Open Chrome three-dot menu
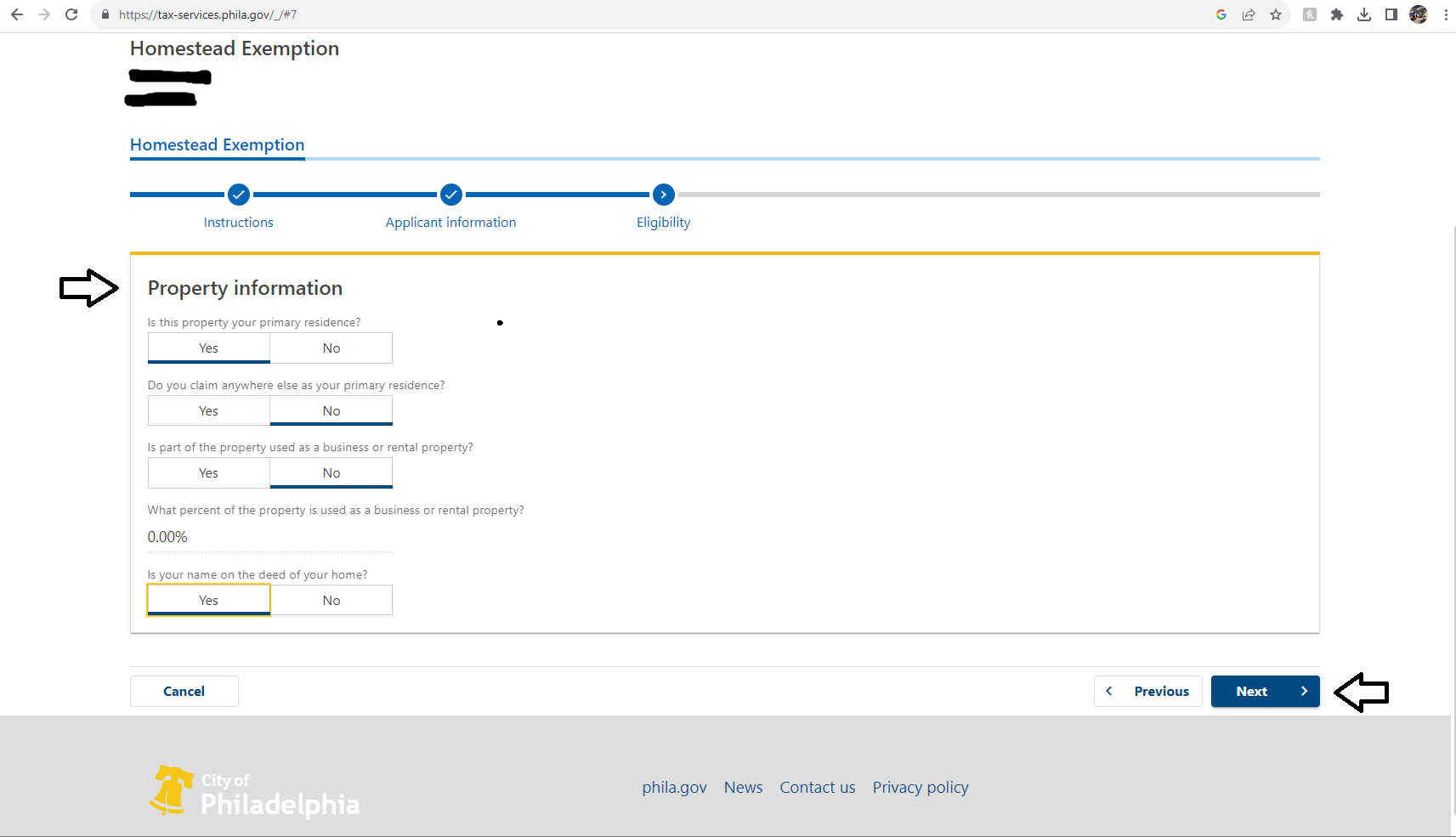The height and width of the screenshot is (837, 1456). click(x=1446, y=14)
